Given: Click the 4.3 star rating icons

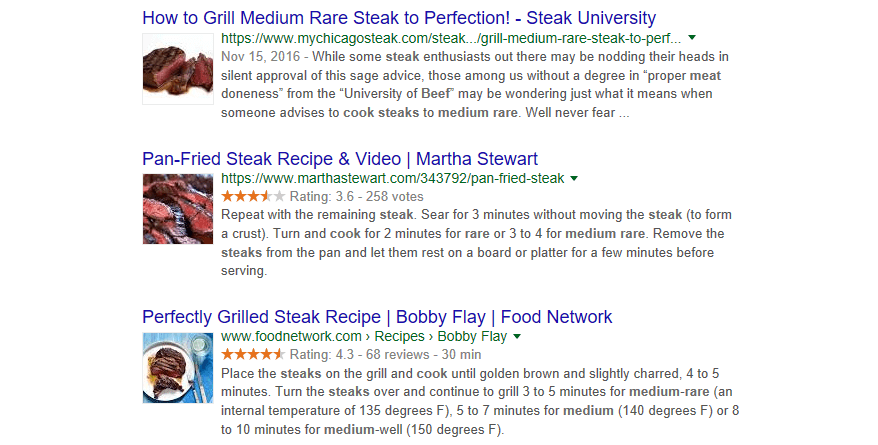Looking at the screenshot, I should tap(253, 354).
